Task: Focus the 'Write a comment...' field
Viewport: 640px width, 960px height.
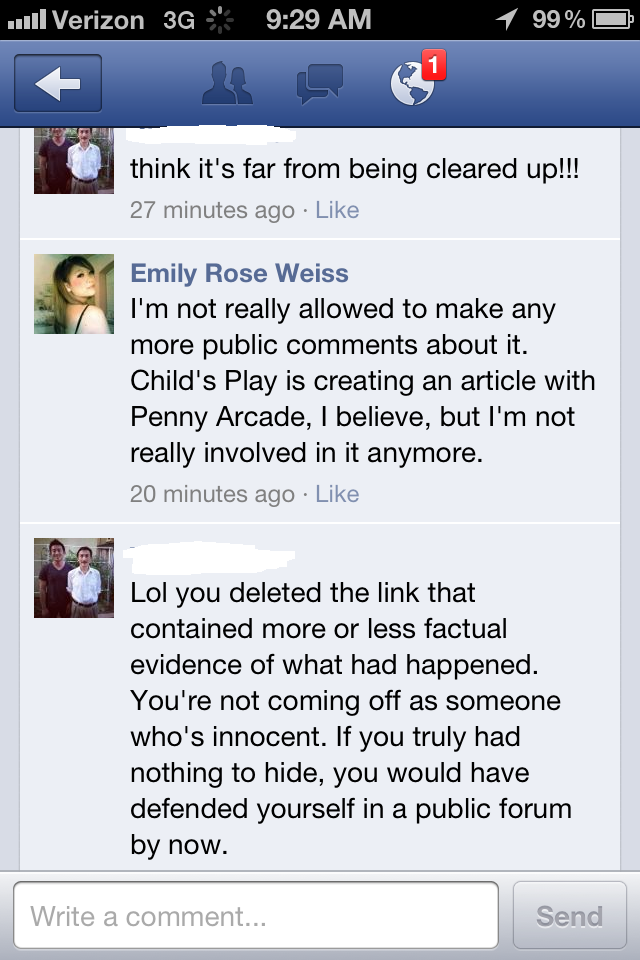Action: point(256,915)
